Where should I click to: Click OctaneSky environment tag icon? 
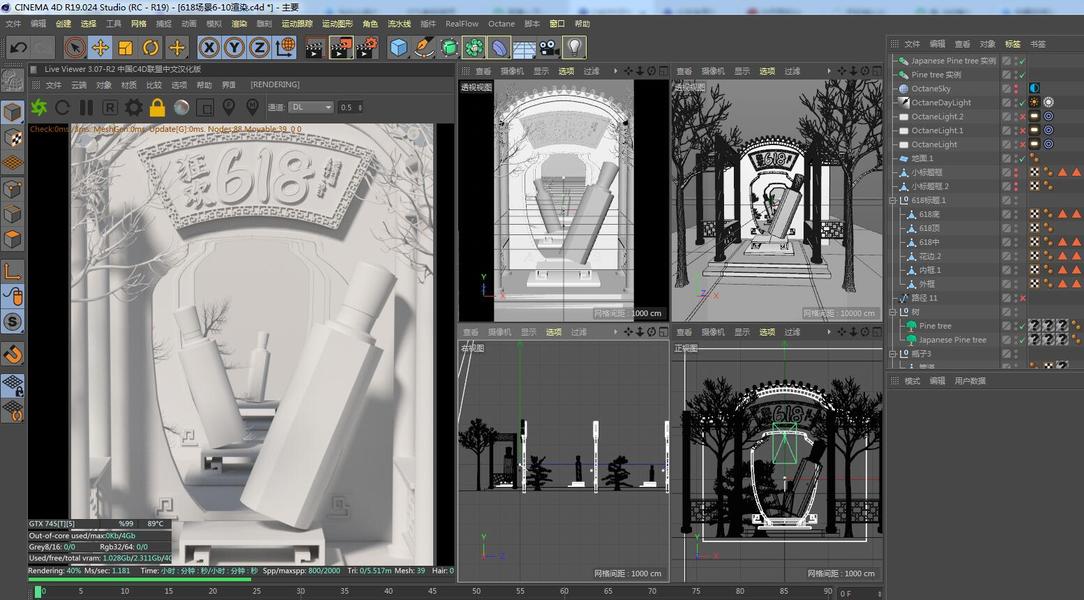(x=1034, y=88)
